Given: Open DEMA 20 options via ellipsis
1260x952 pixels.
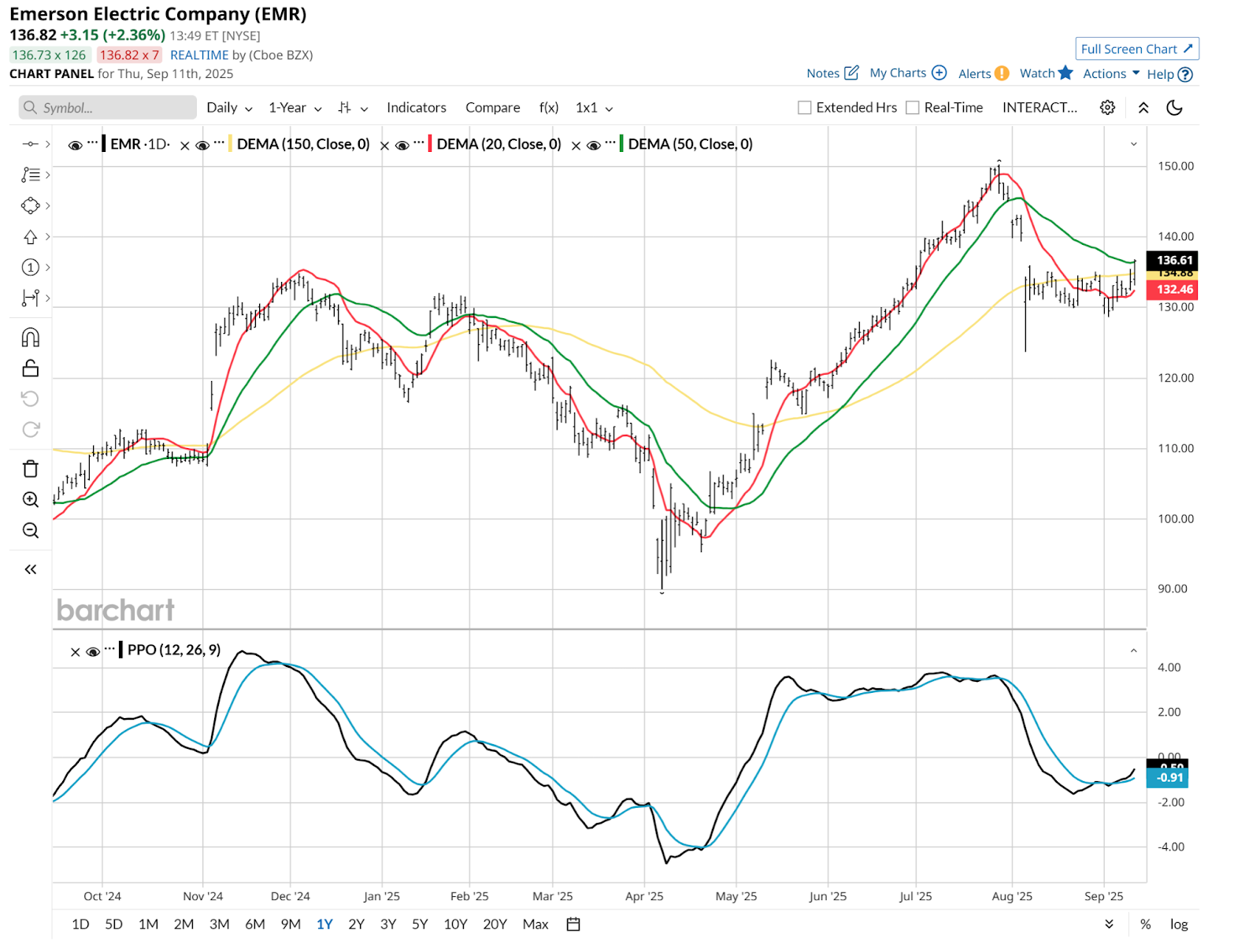Looking at the screenshot, I should click(x=419, y=143).
